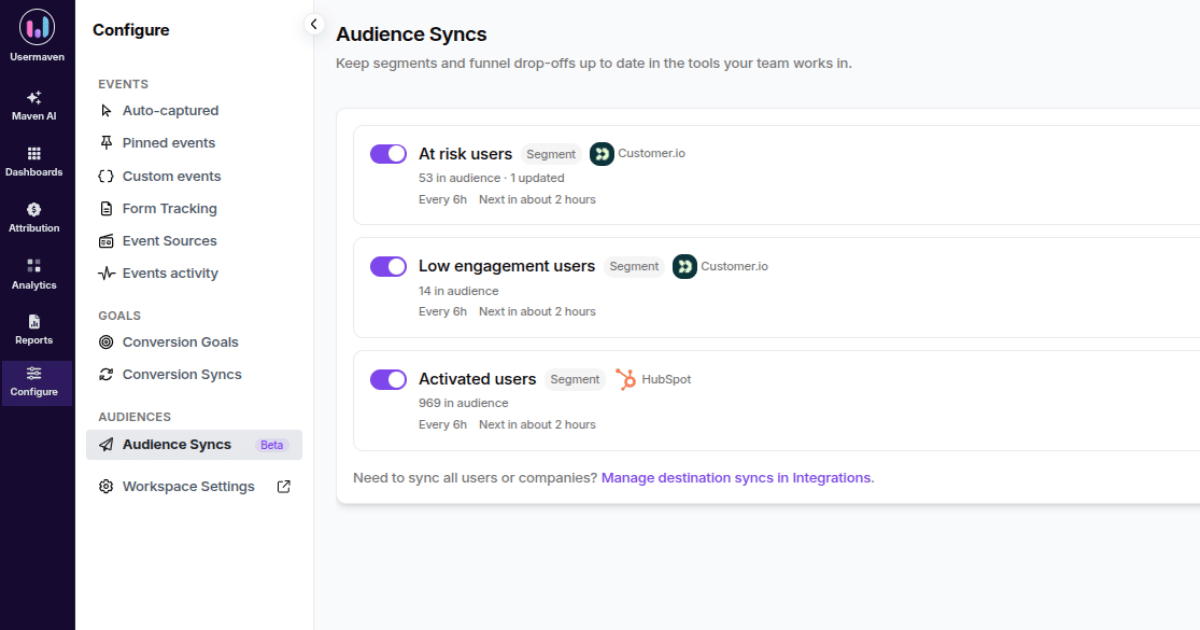Open the At risk users sync title
This screenshot has width=1200, height=630.
click(465, 154)
